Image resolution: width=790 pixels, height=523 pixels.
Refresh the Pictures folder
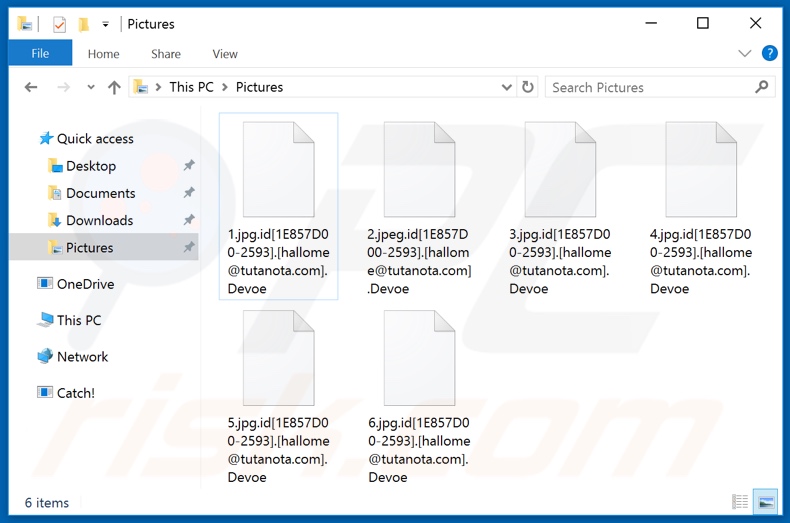click(528, 87)
